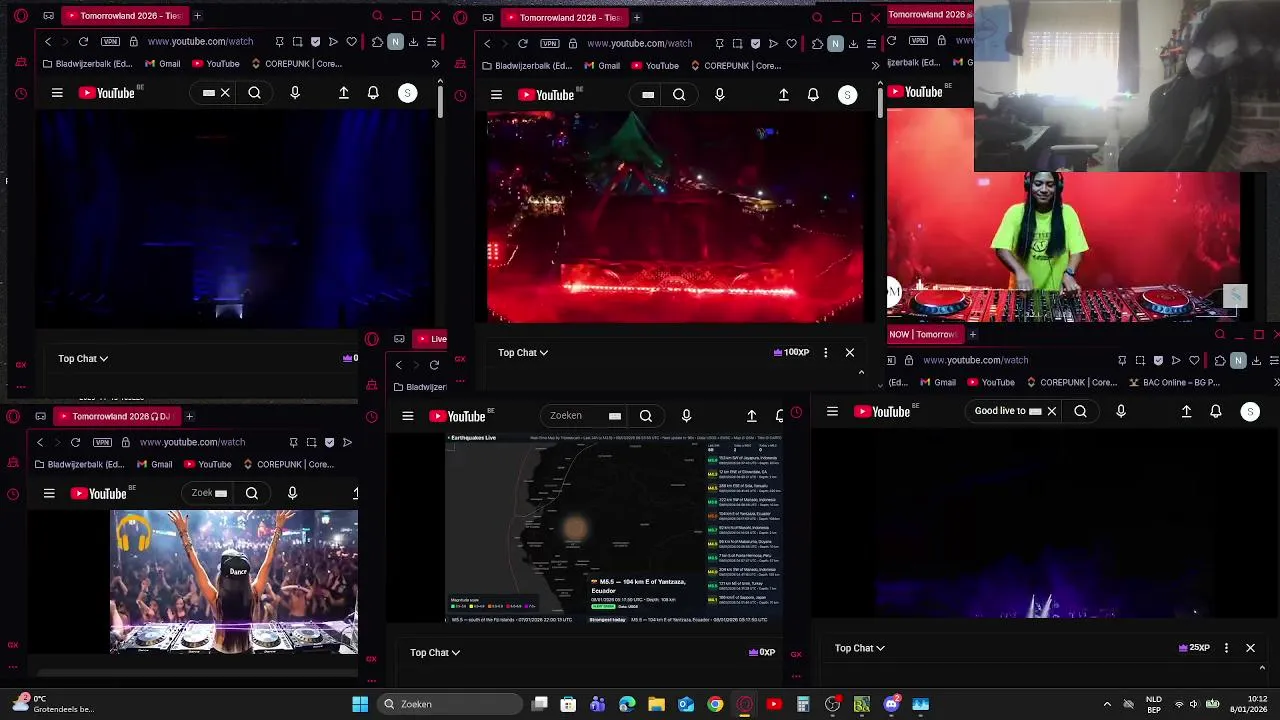Open YouTube create upload icon in top-left window
The width and height of the screenshot is (1280, 720).
pos(343,93)
